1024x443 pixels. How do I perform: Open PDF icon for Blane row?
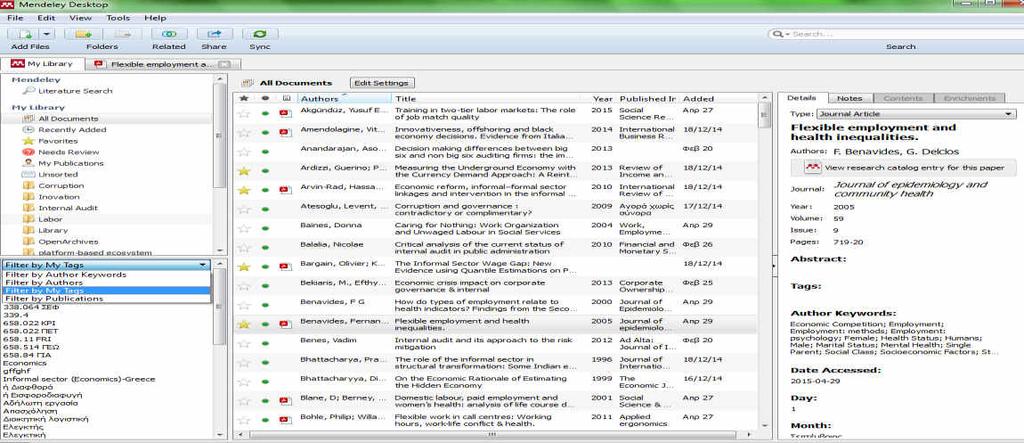(285, 401)
